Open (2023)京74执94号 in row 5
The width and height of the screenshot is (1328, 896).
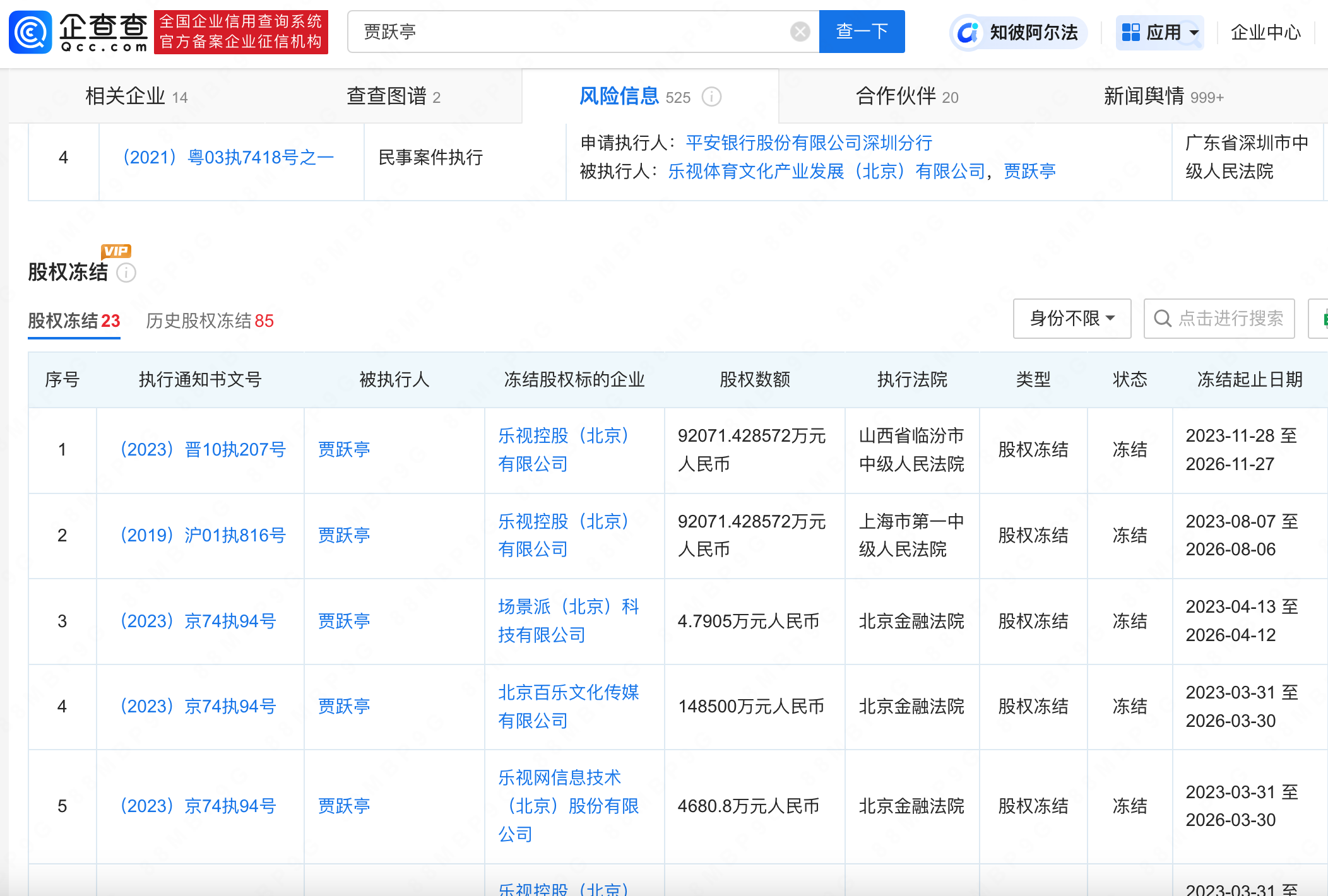click(198, 806)
